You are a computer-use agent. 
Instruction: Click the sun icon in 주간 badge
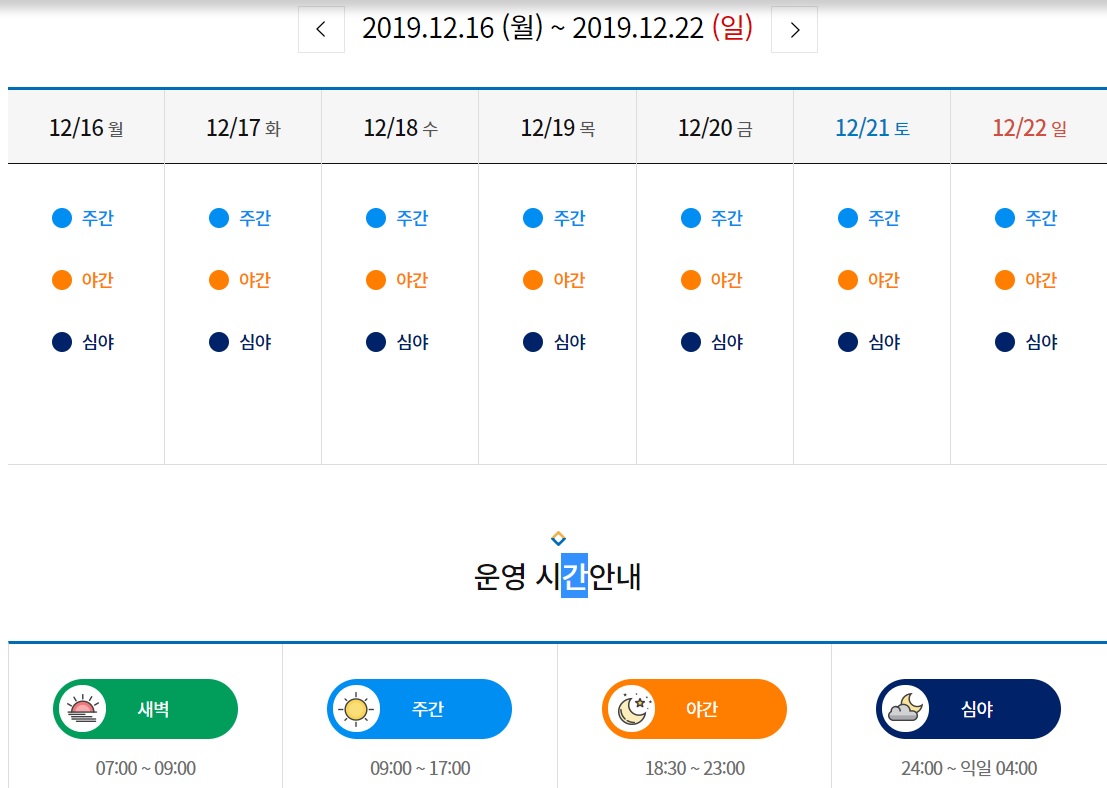[356, 709]
